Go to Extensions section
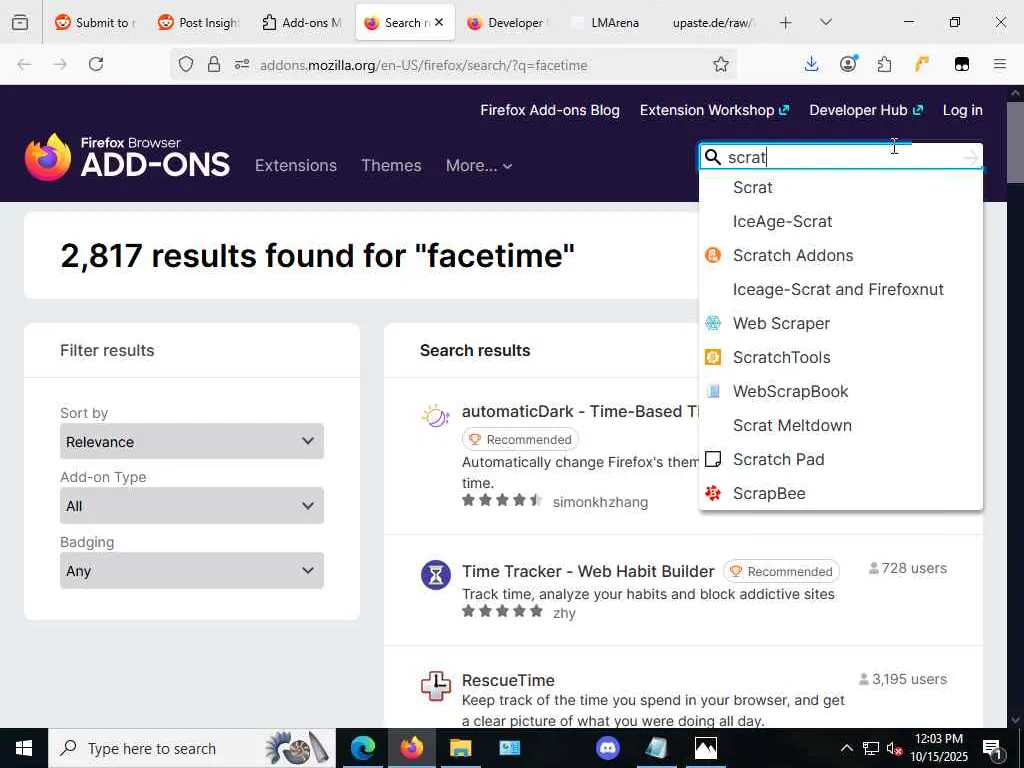 [296, 165]
